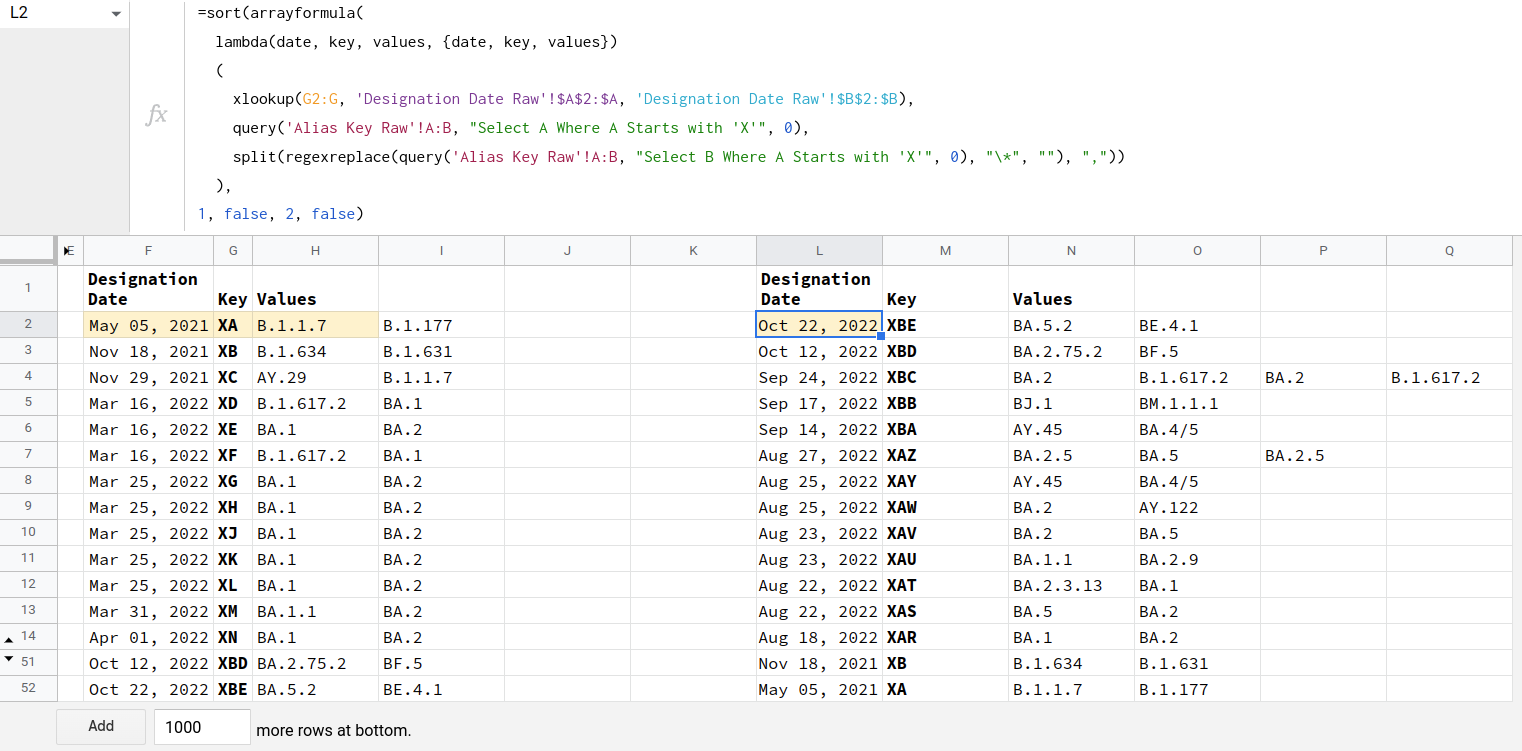1522x751 pixels.
Task: Click BM.1.1.1 cell
Action: pyautogui.click(x=1197, y=403)
